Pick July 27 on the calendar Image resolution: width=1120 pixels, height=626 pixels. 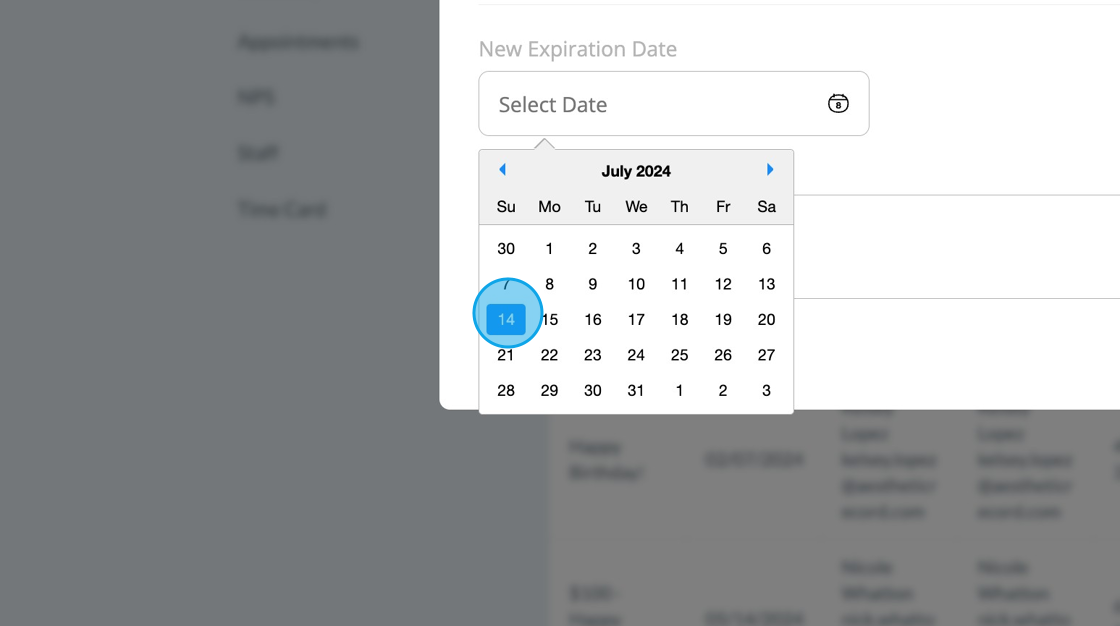[766, 355]
